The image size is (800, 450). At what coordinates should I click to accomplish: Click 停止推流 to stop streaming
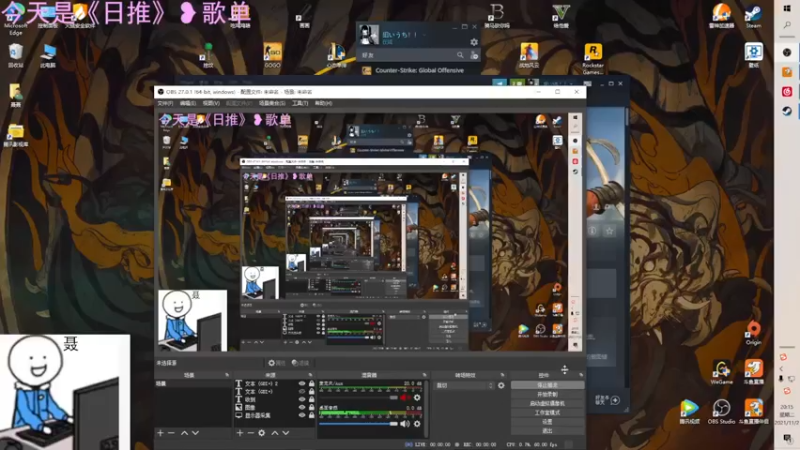[x=547, y=385]
